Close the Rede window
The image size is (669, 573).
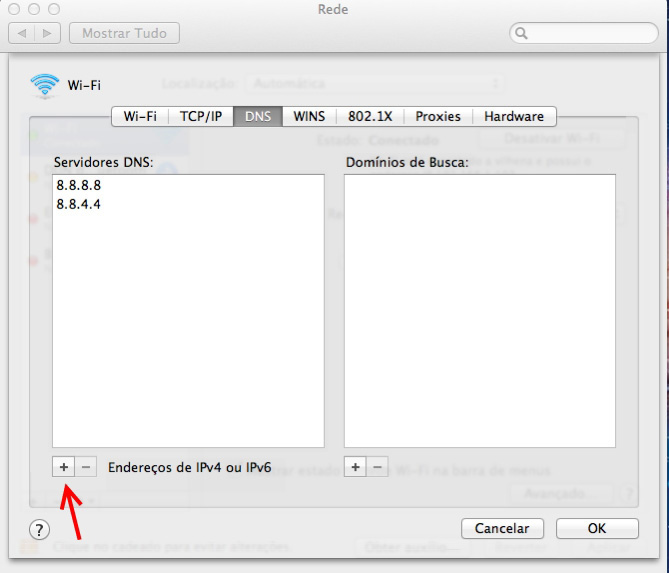click(x=14, y=9)
